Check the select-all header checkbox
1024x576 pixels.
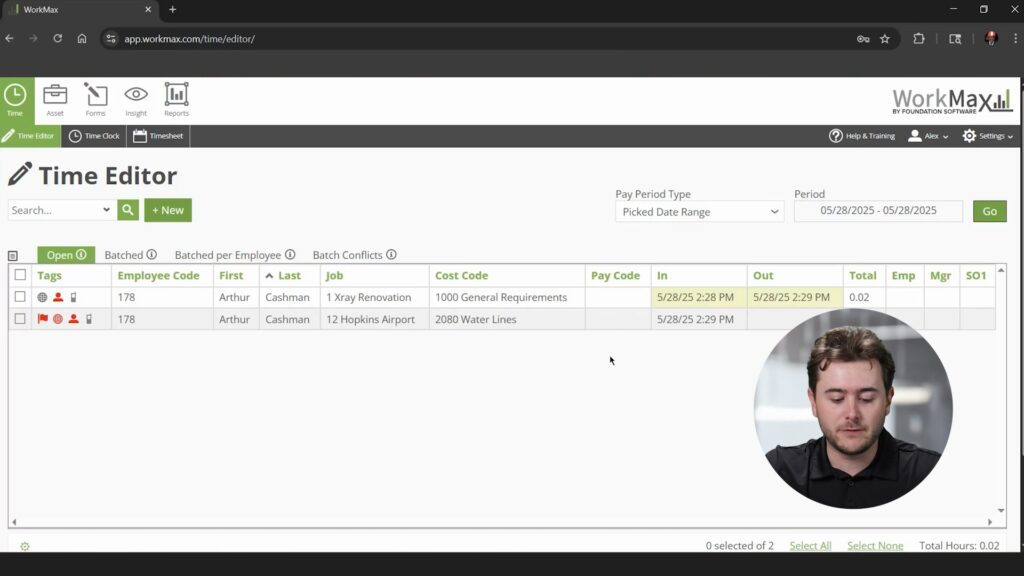20,275
